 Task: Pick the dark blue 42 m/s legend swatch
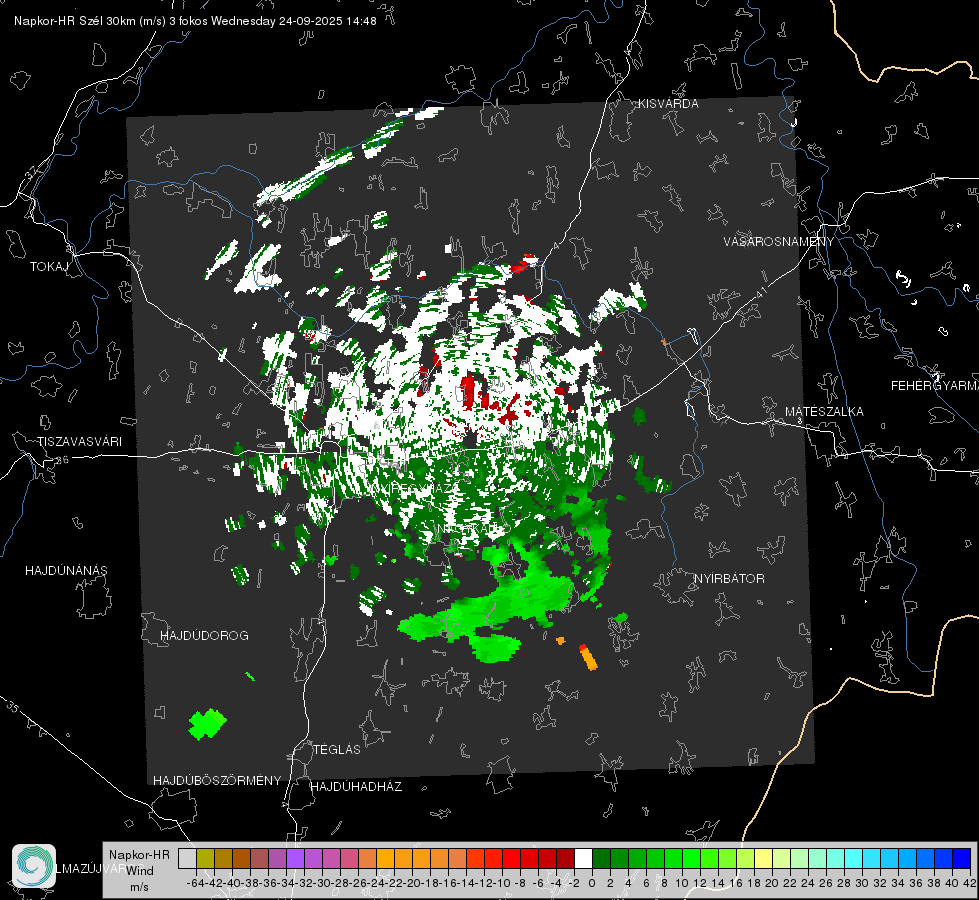(x=962, y=858)
